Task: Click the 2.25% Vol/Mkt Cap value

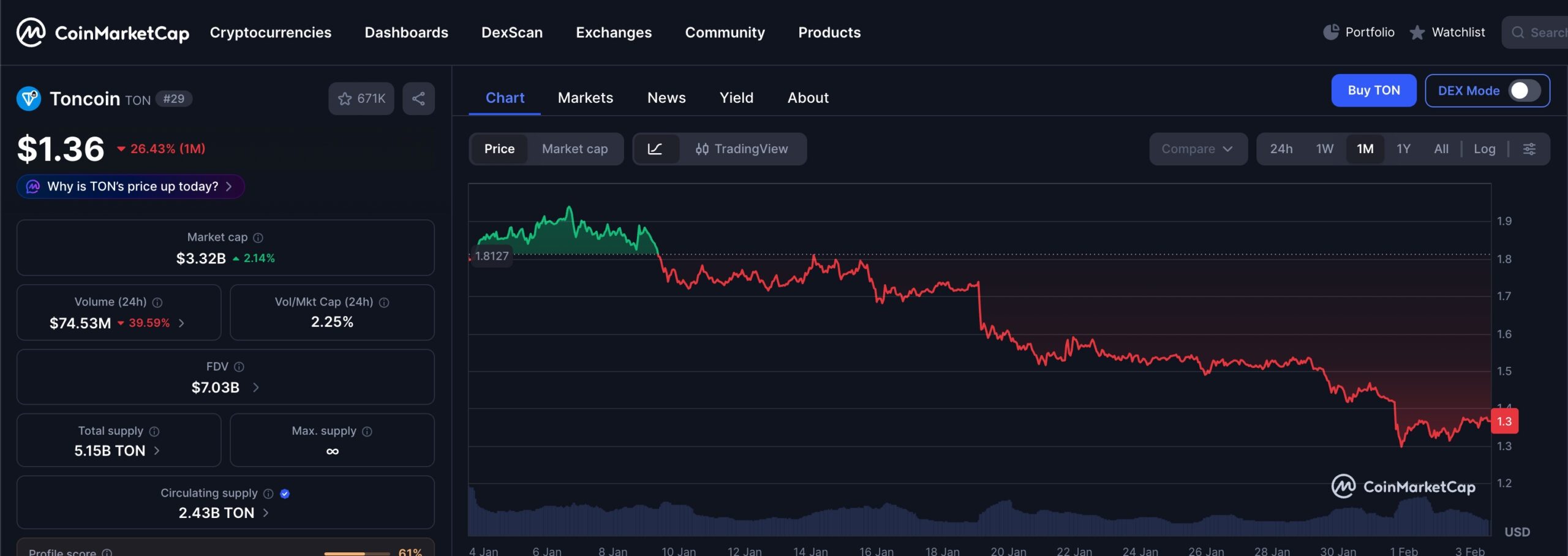Action: (332, 322)
